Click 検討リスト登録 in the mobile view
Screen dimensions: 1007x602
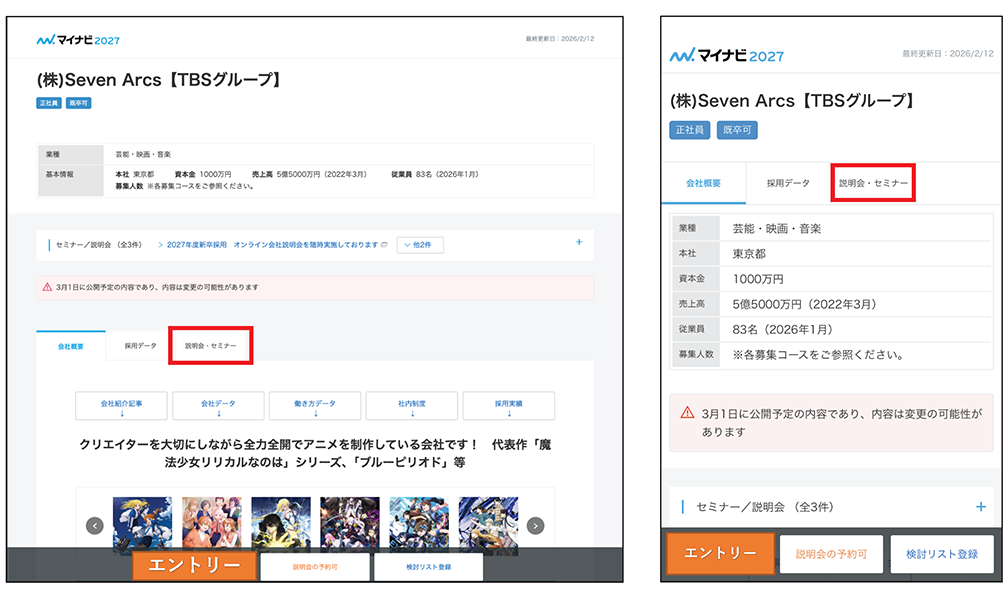(942, 555)
